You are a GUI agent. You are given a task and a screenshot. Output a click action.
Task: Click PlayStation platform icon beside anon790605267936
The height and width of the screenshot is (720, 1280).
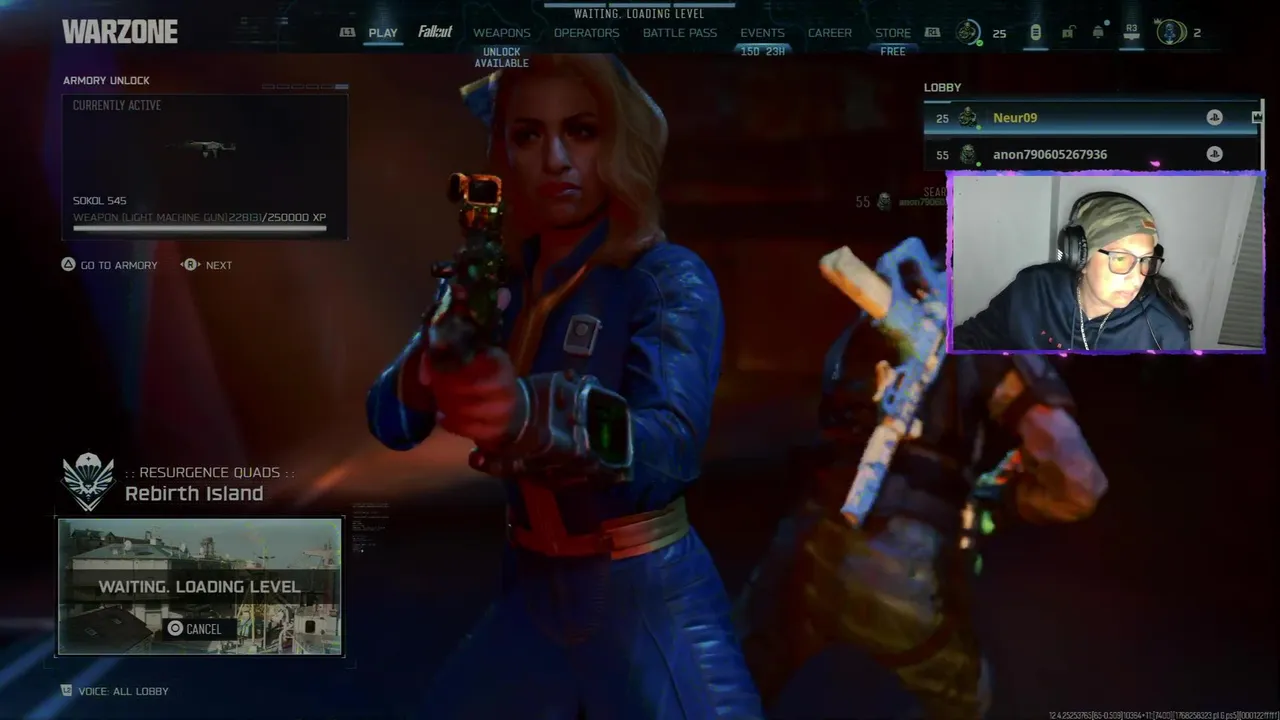pyautogui.click(x=1214, y=154)
